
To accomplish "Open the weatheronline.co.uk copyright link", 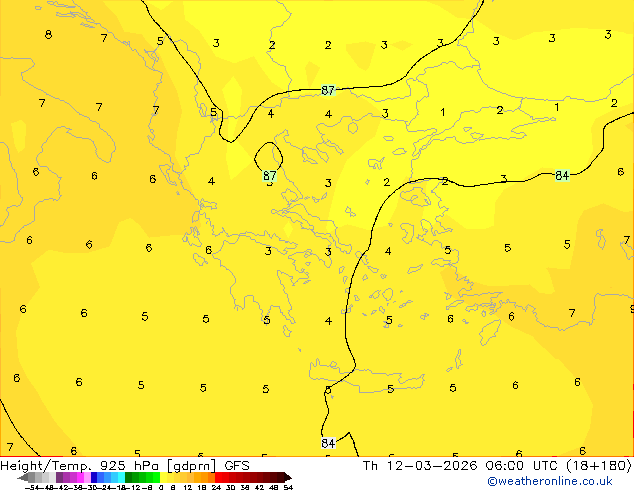I will [x=550, y=481].
